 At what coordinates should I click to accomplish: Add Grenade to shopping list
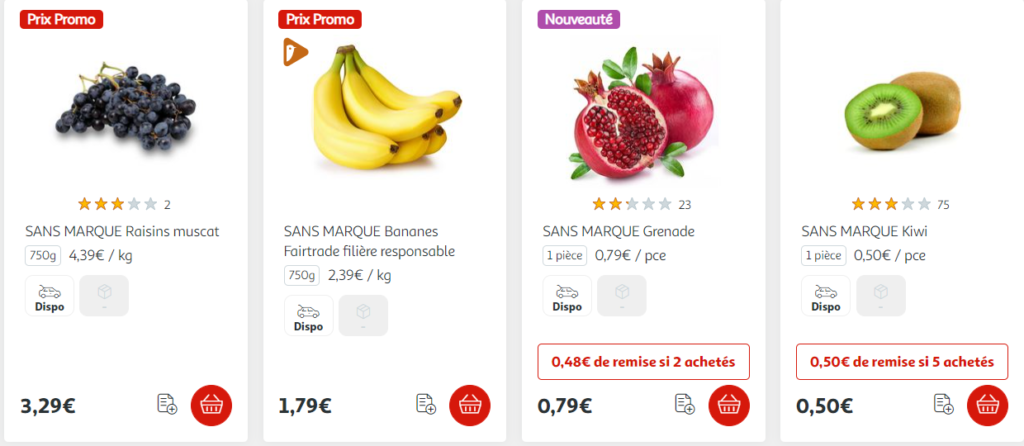click(685, 404)
